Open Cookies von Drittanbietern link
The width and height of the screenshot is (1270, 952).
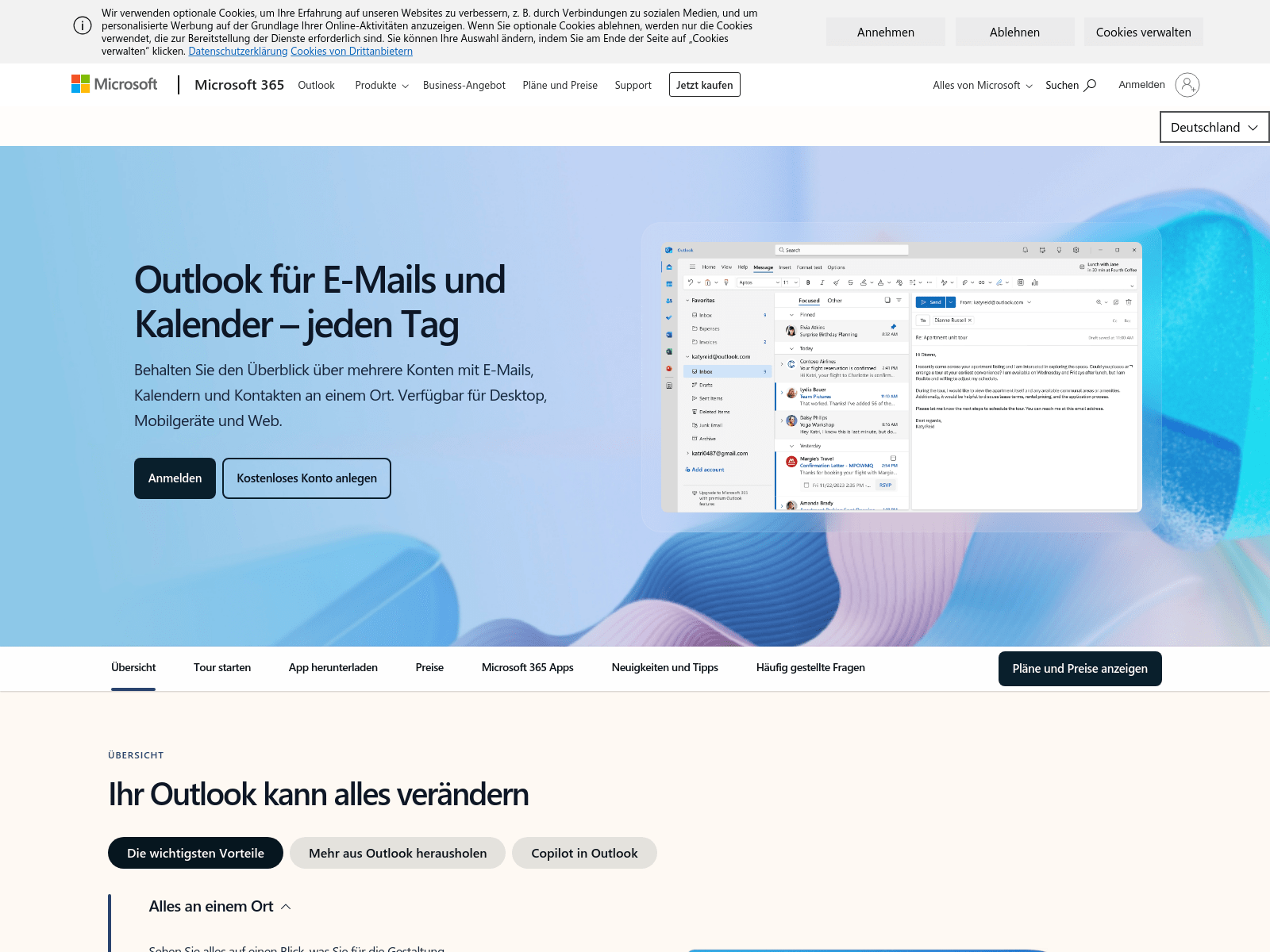point(352,51)
